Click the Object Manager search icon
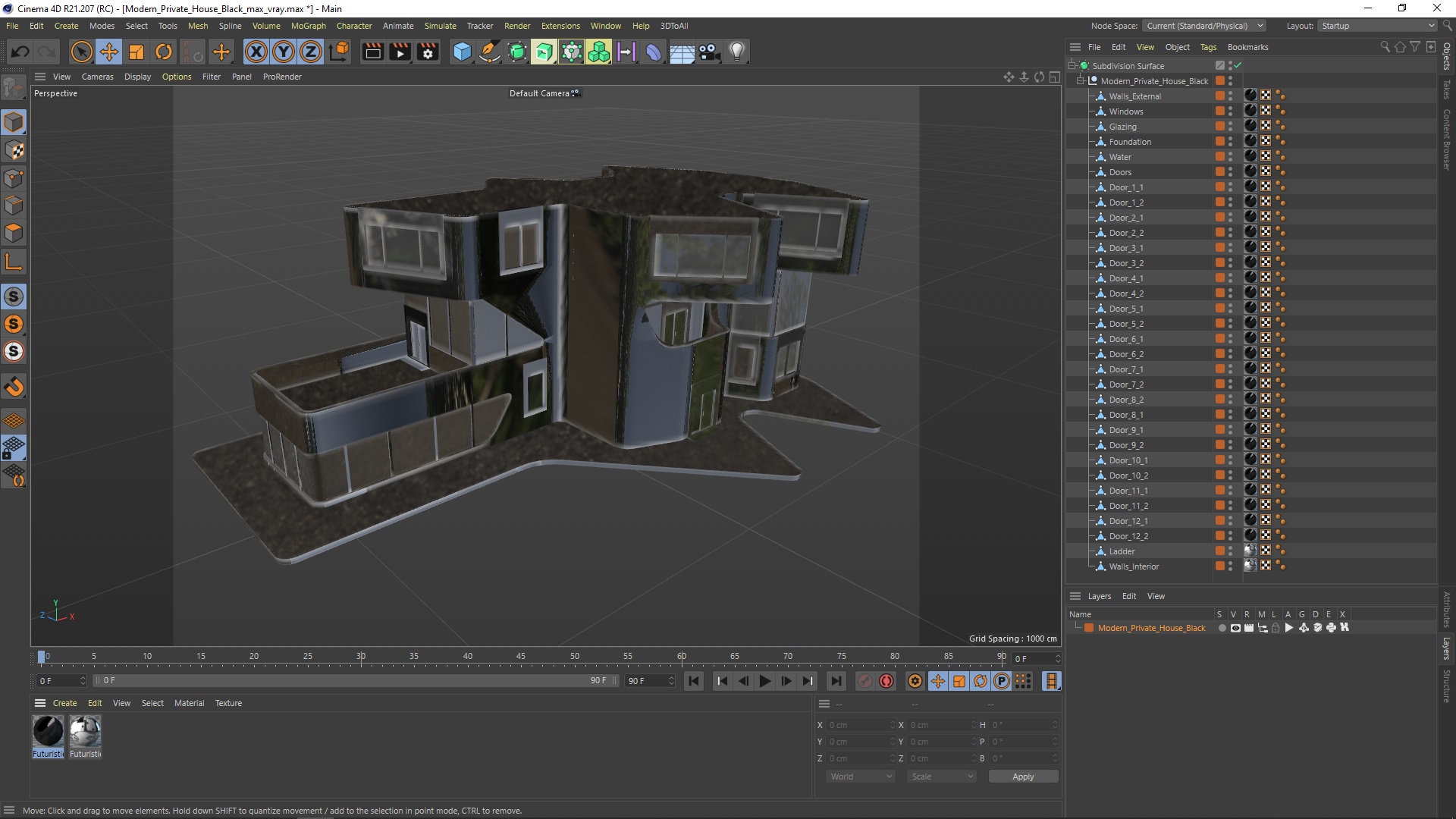1456x819 pixels. [x=1385, y=47]
